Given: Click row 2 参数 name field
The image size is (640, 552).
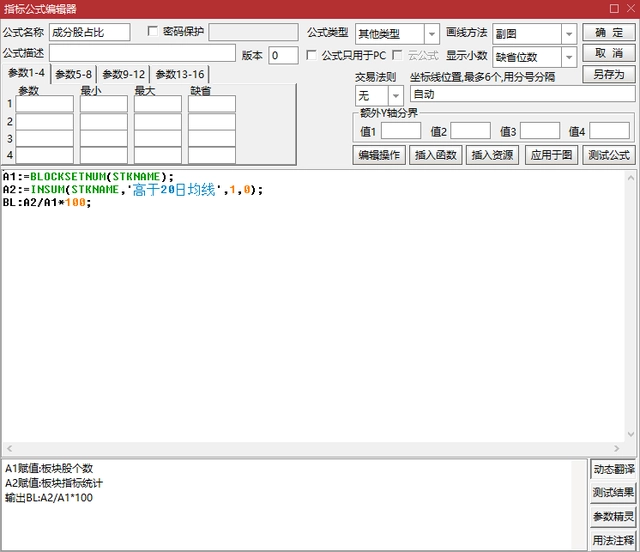Looking at the screenshot, I should [44, 121].
